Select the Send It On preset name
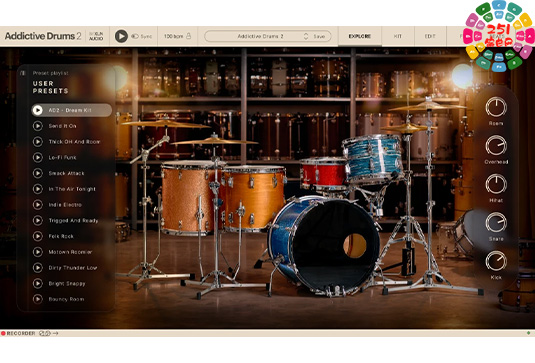Viewport: 535px width, 363px height. 62,126
